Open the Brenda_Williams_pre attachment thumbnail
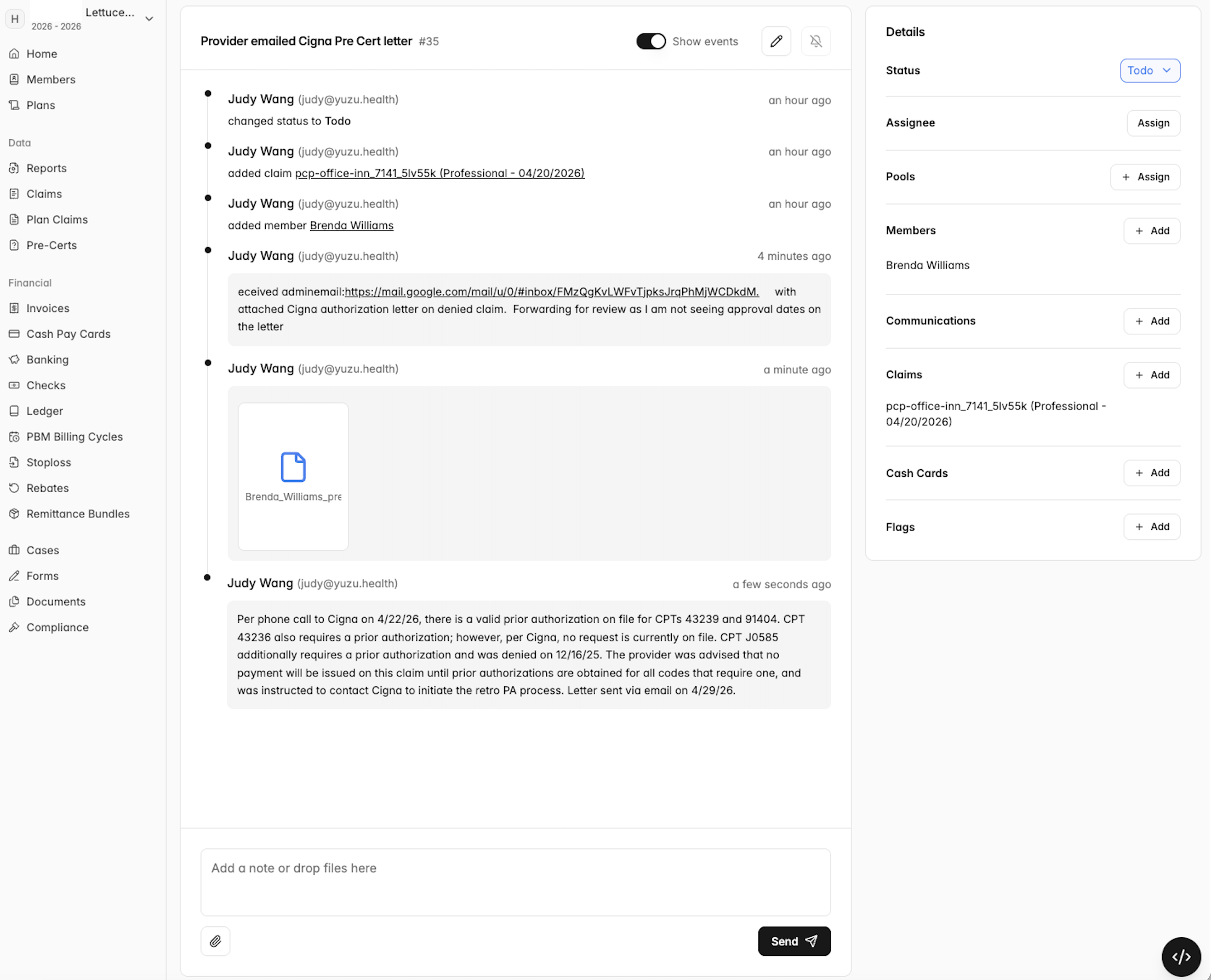Viewport: 1211px width, 980px height. tap(294, 476)
